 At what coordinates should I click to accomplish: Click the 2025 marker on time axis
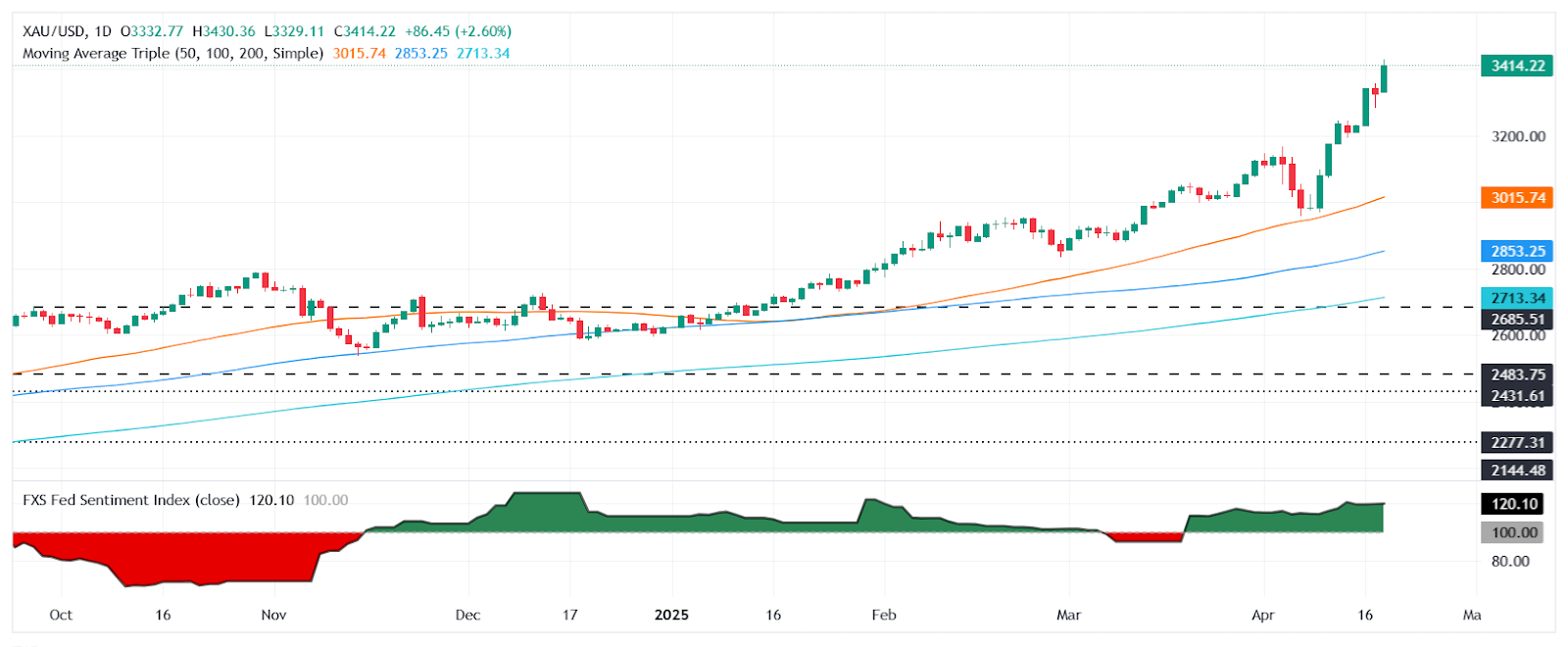pyautogui.click(x=671, y=615)
